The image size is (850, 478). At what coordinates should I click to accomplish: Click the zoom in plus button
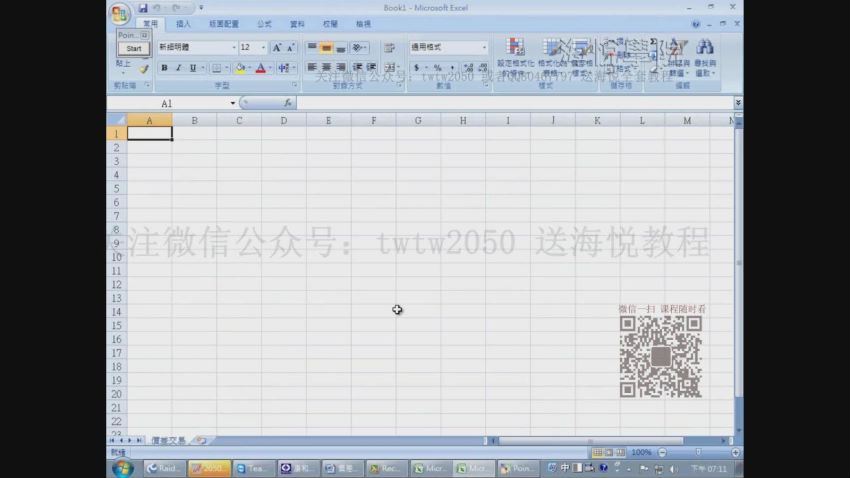735,452
